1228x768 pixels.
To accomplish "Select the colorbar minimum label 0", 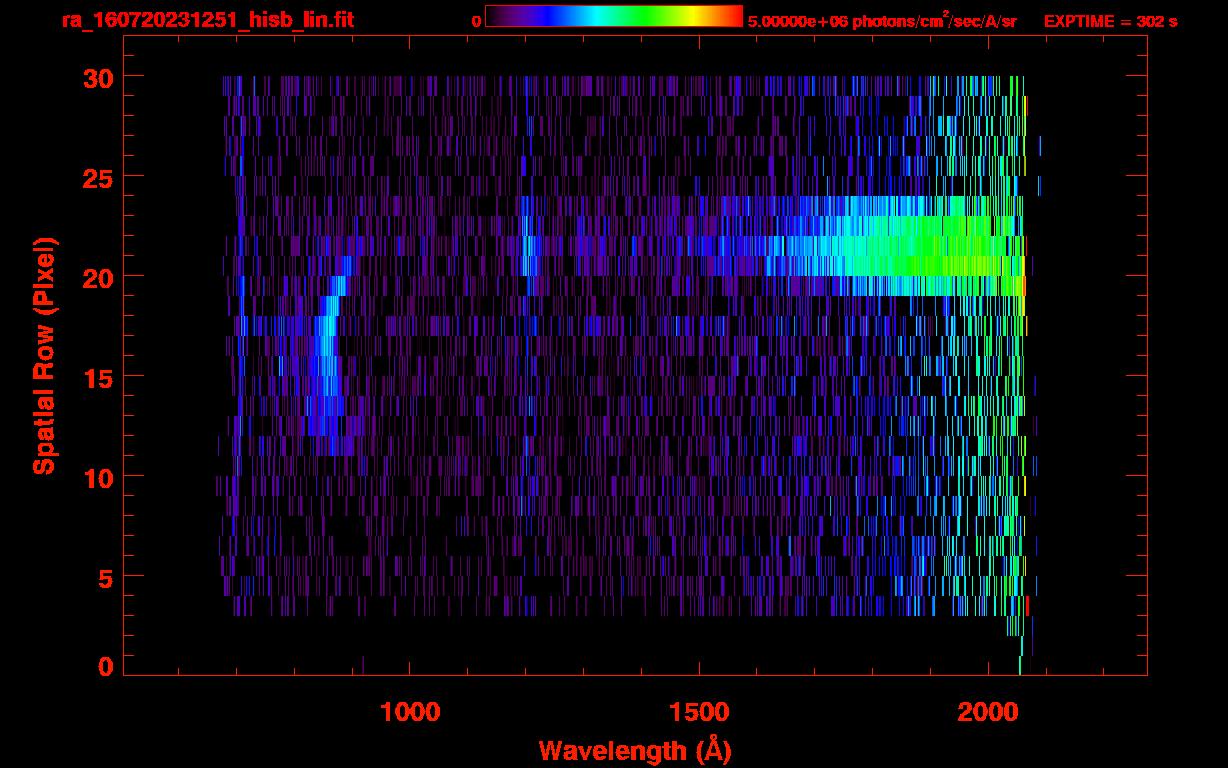I will tap(476, 21).
